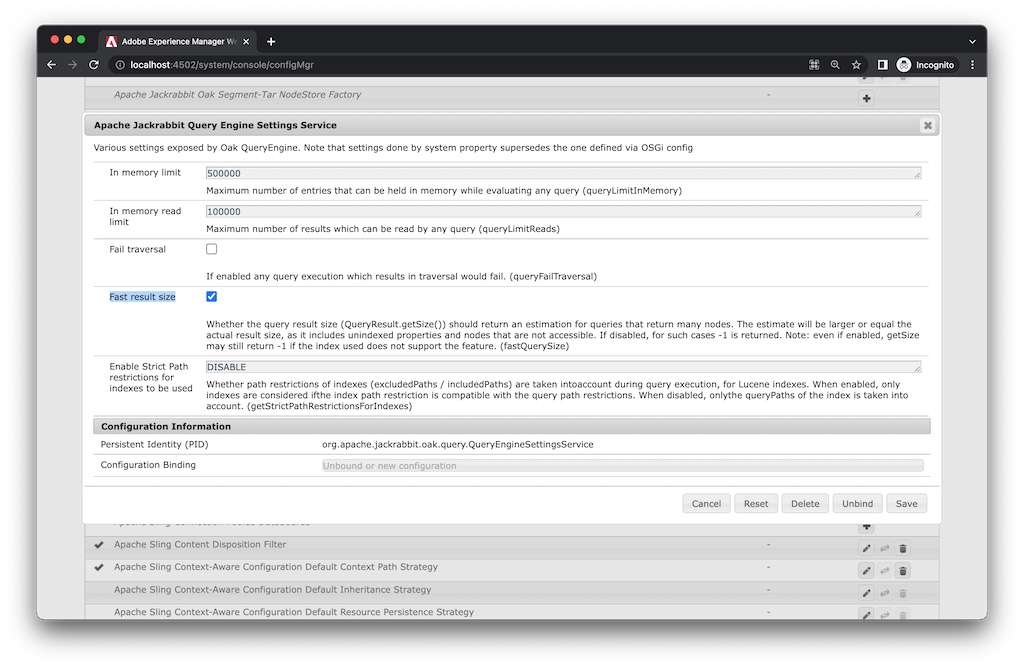Toggle the browser side panel
The image size is (1024, 668).
882,65
